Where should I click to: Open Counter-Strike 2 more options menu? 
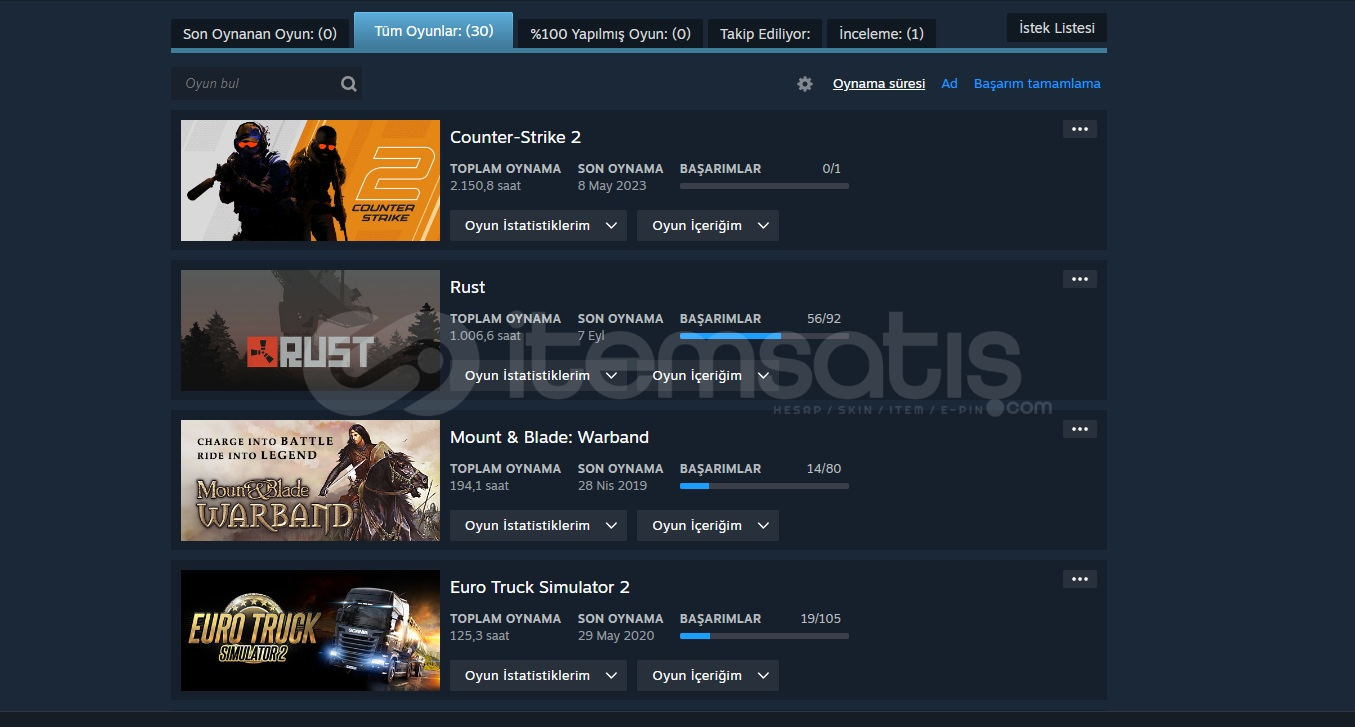point(1080,129)
